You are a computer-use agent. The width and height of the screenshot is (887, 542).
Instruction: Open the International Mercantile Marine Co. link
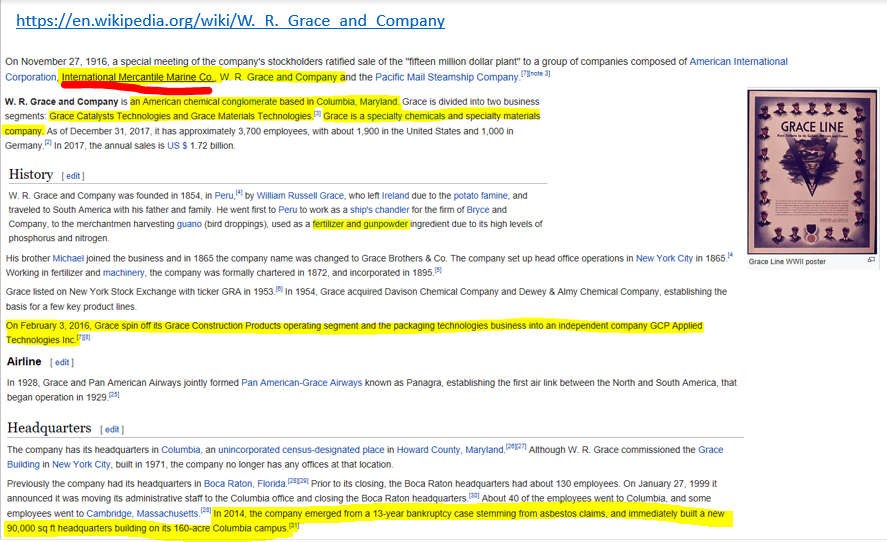pos(137,77)
